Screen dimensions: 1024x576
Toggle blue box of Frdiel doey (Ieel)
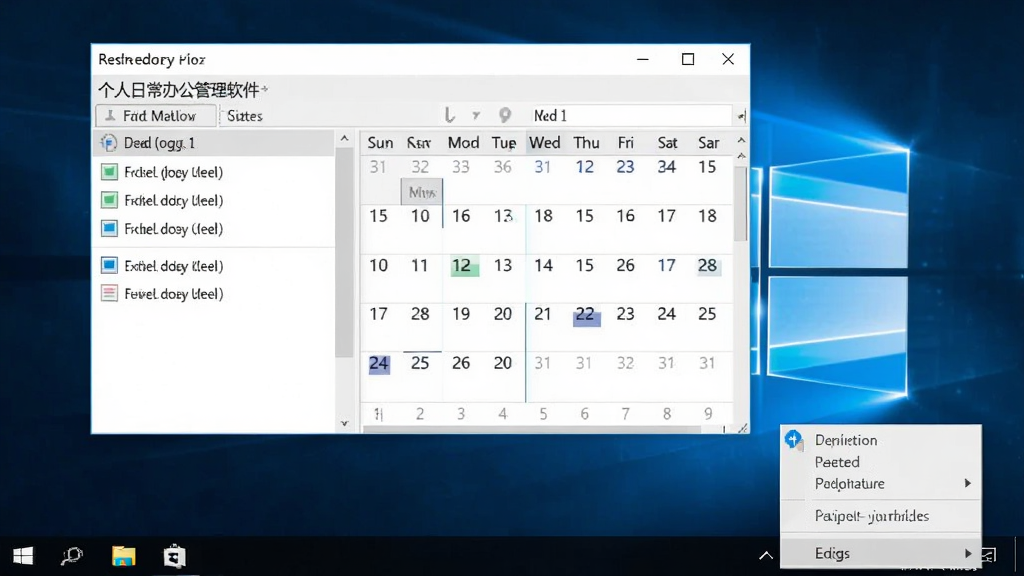pyautogui.click(x=109, y=229)
